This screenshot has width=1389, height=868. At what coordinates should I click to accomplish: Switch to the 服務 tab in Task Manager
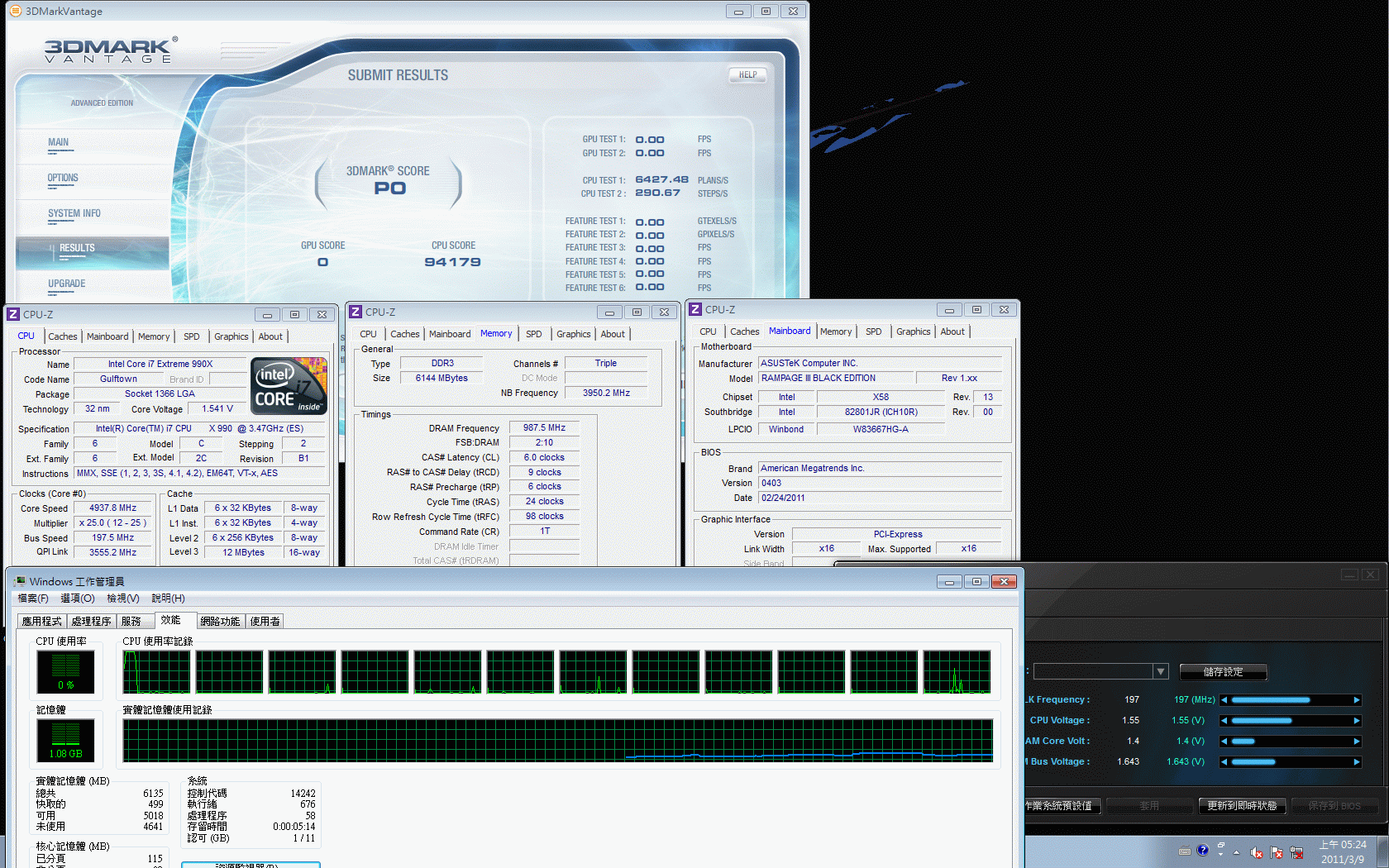click(x=134, y=621)
